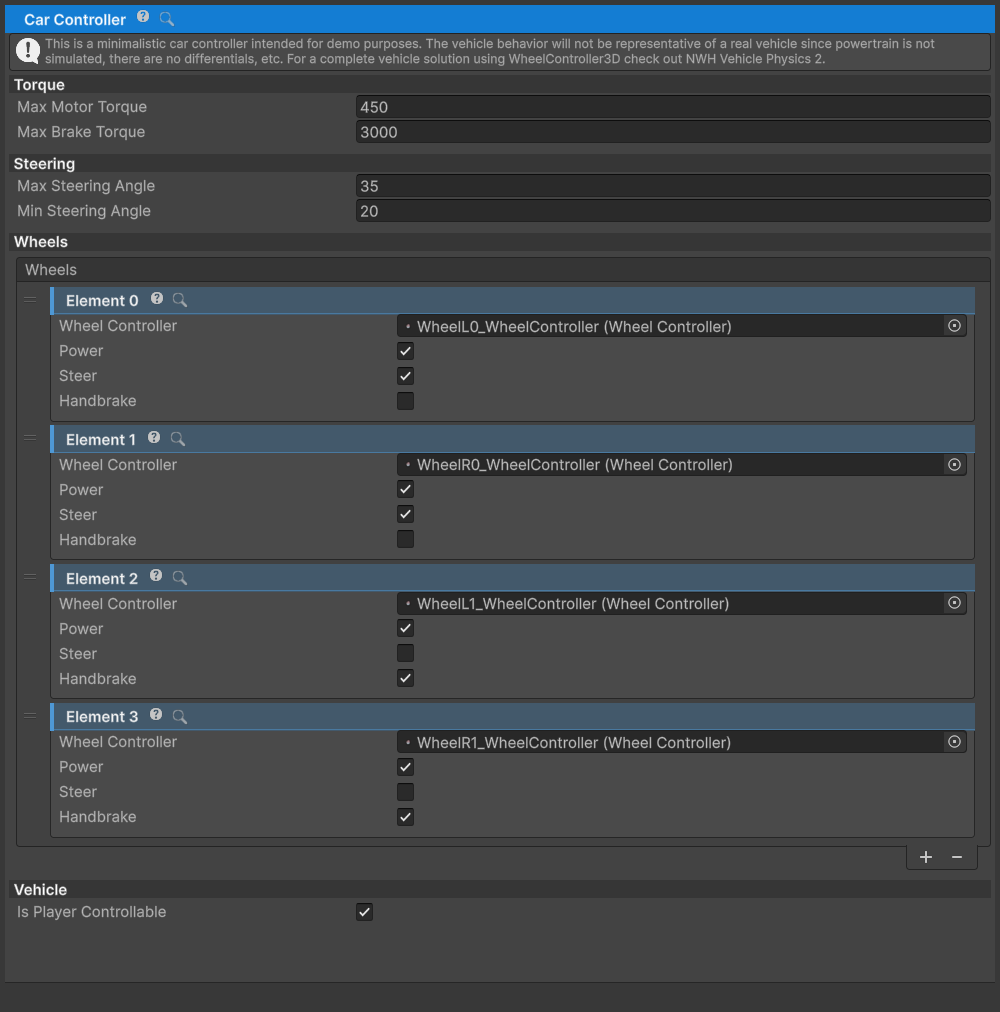This screenshot has width=1000, height=1012.
Task: Open object picker for WheelL0_WheelController
Action: click(954, 326)
